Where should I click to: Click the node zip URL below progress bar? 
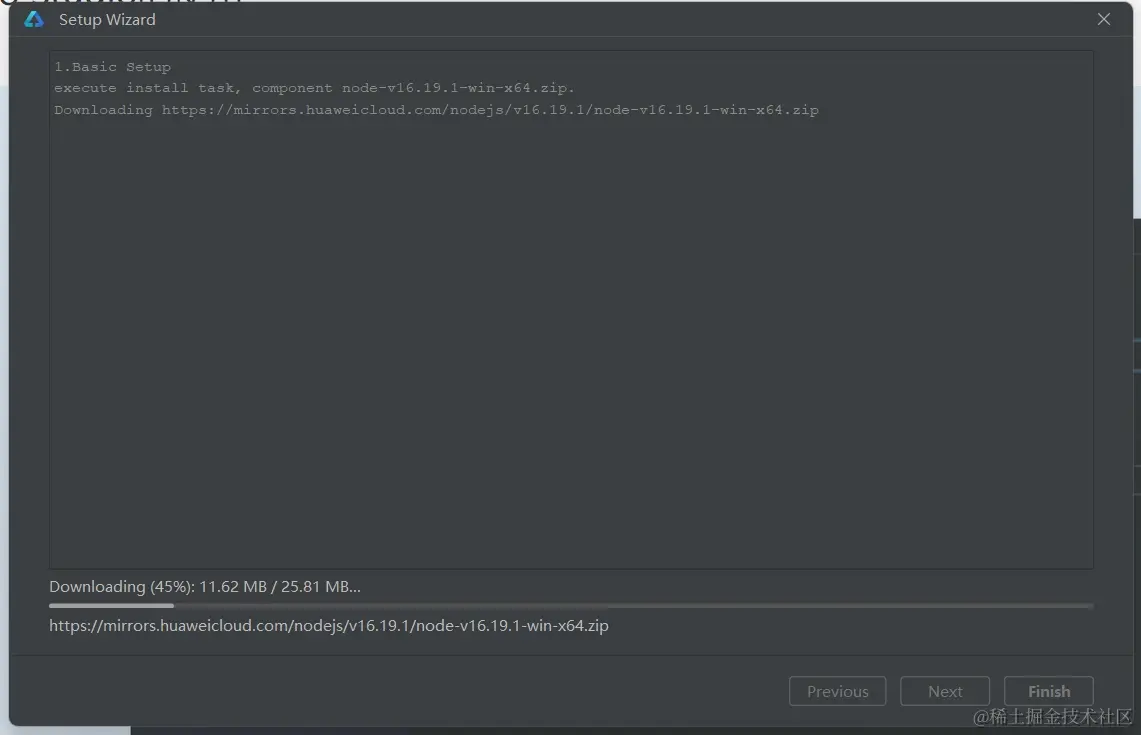(329, 626)
